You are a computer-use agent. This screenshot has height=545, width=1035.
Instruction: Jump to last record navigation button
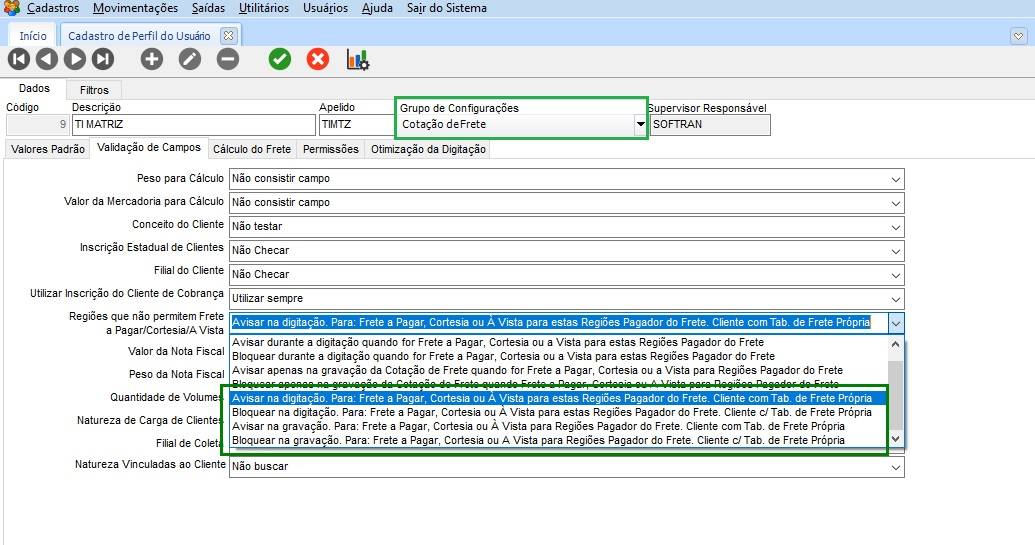pos(102,59)
